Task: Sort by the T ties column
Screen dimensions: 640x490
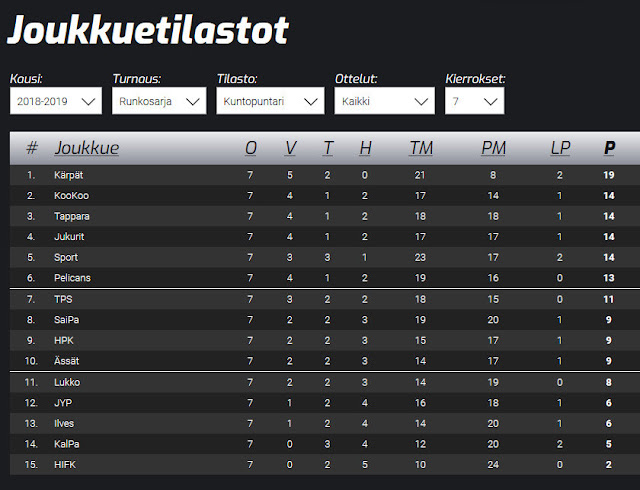Action: click(x=327, y=148)
